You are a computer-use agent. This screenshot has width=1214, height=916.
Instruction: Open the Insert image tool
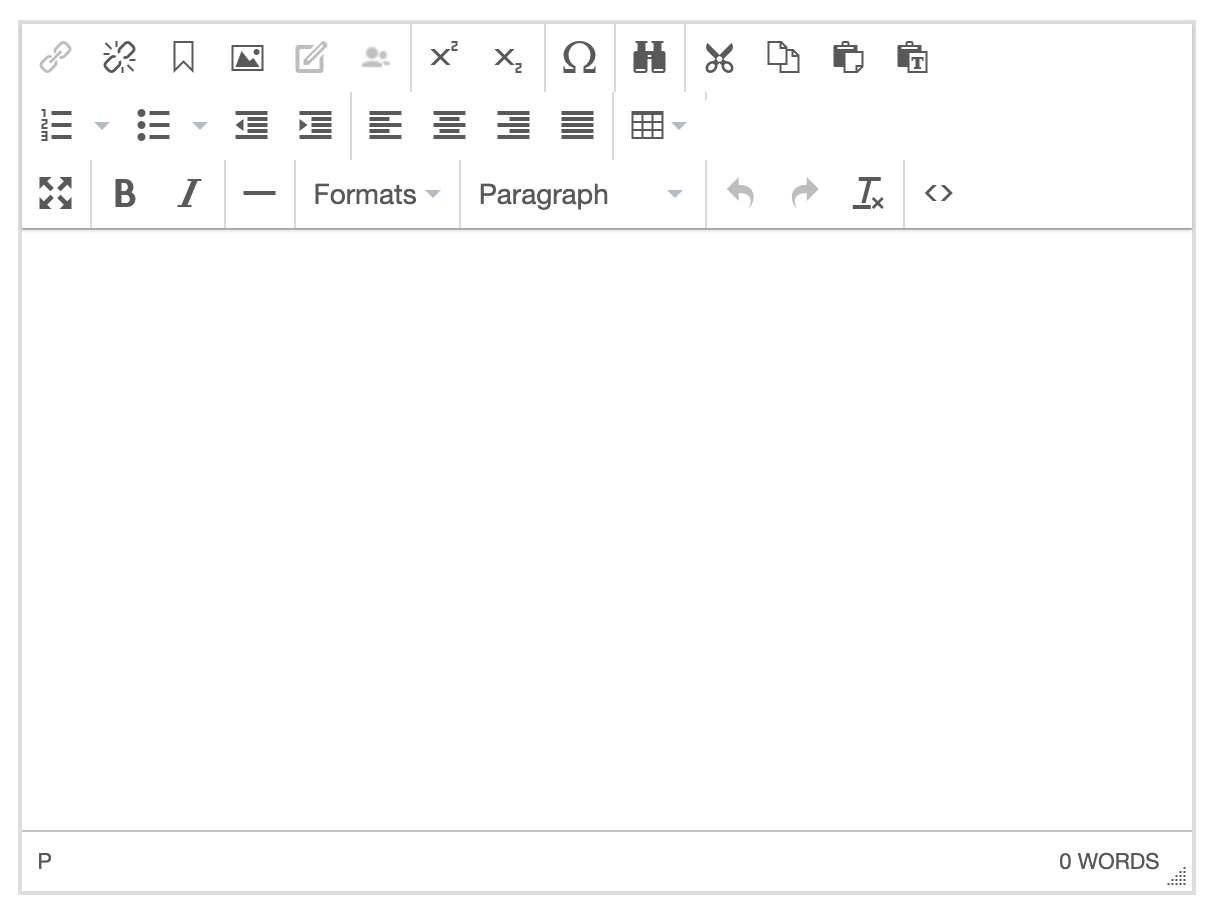coord(247,58)
